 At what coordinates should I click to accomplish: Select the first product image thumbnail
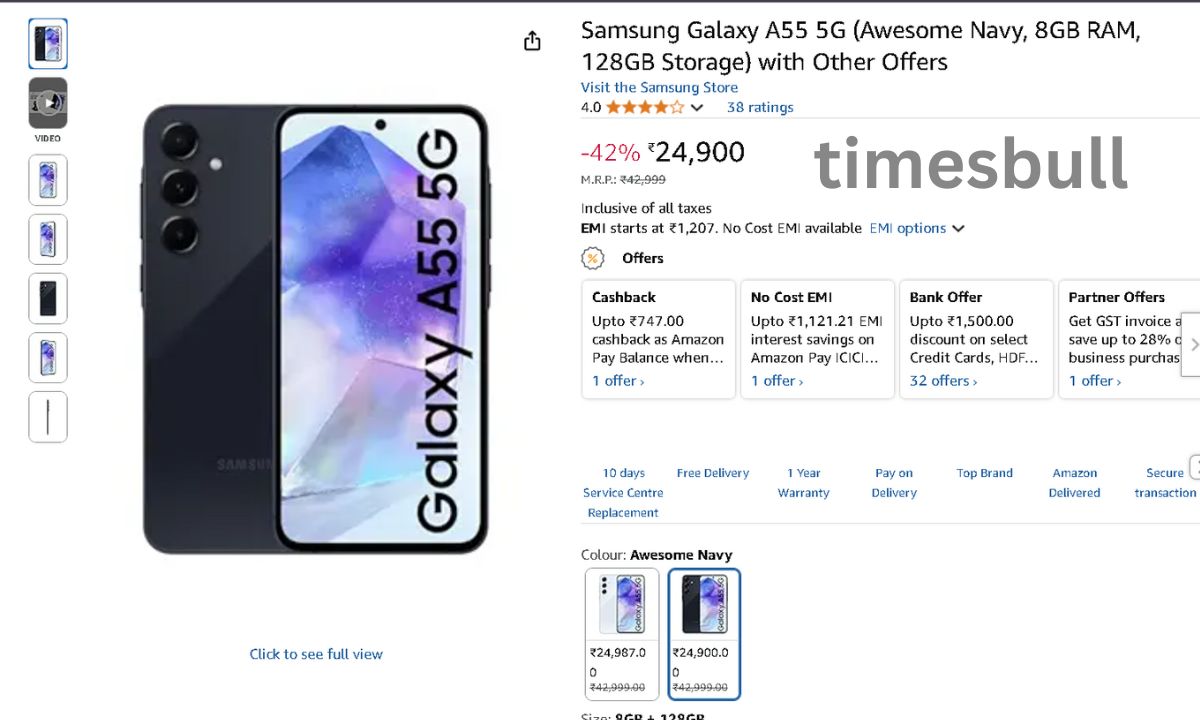coord(48,44)
